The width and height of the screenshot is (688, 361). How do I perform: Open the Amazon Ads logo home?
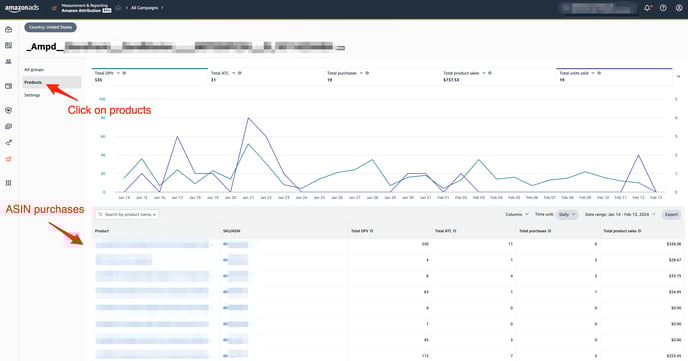click(x=22, y=8)
